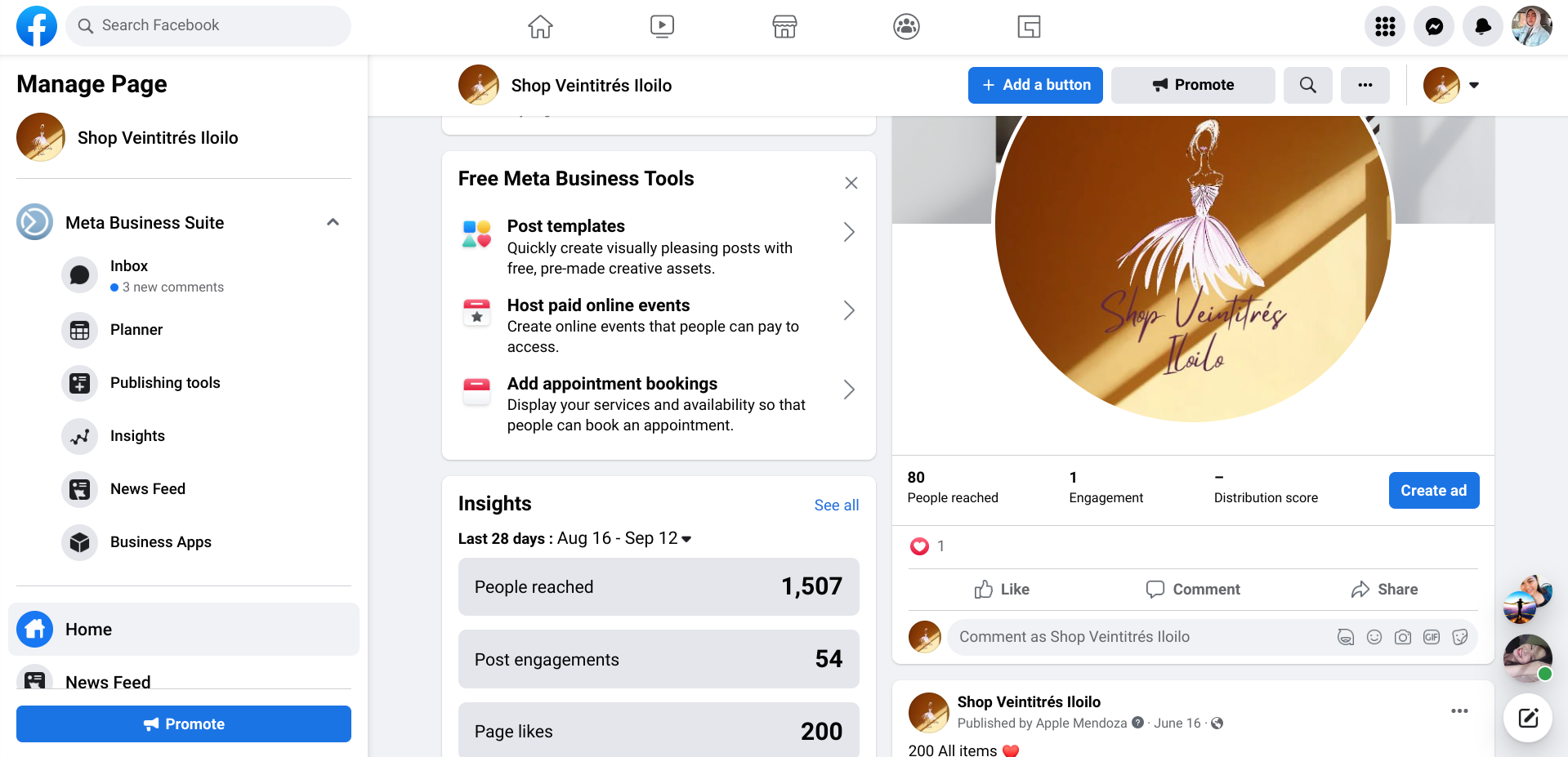
Task: Close the Free Meta Business Tools card
Action: pyautogui.click(x=851, y=183)
